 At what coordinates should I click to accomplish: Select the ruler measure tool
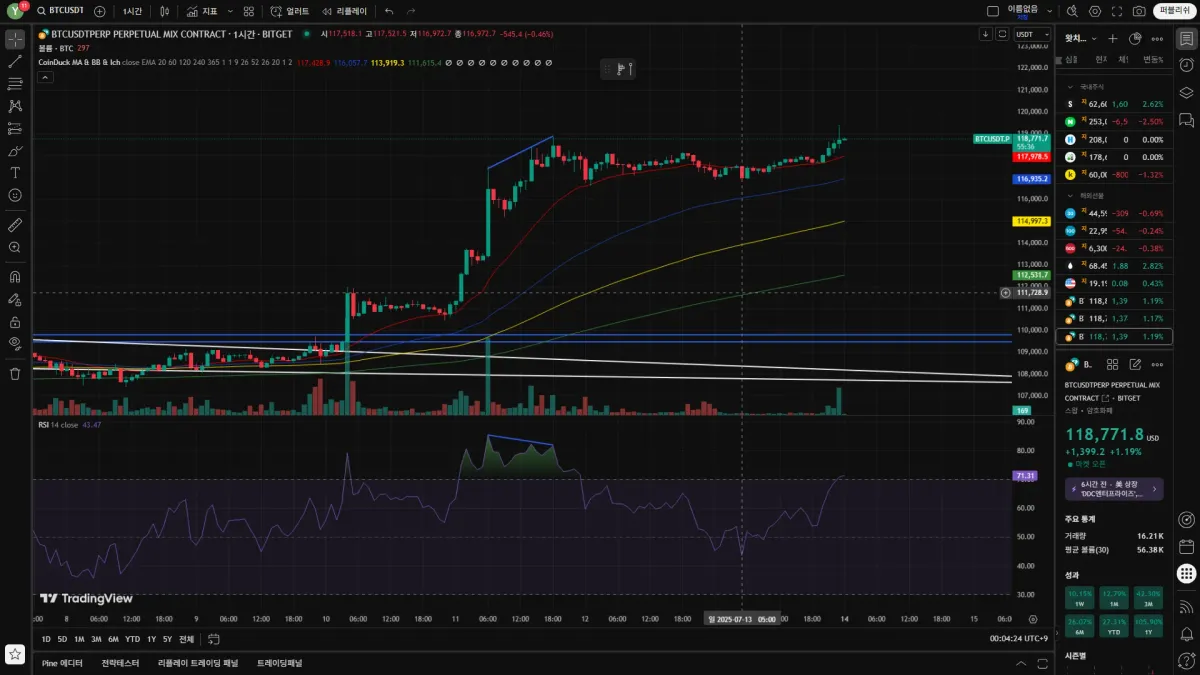pos(15,224)
